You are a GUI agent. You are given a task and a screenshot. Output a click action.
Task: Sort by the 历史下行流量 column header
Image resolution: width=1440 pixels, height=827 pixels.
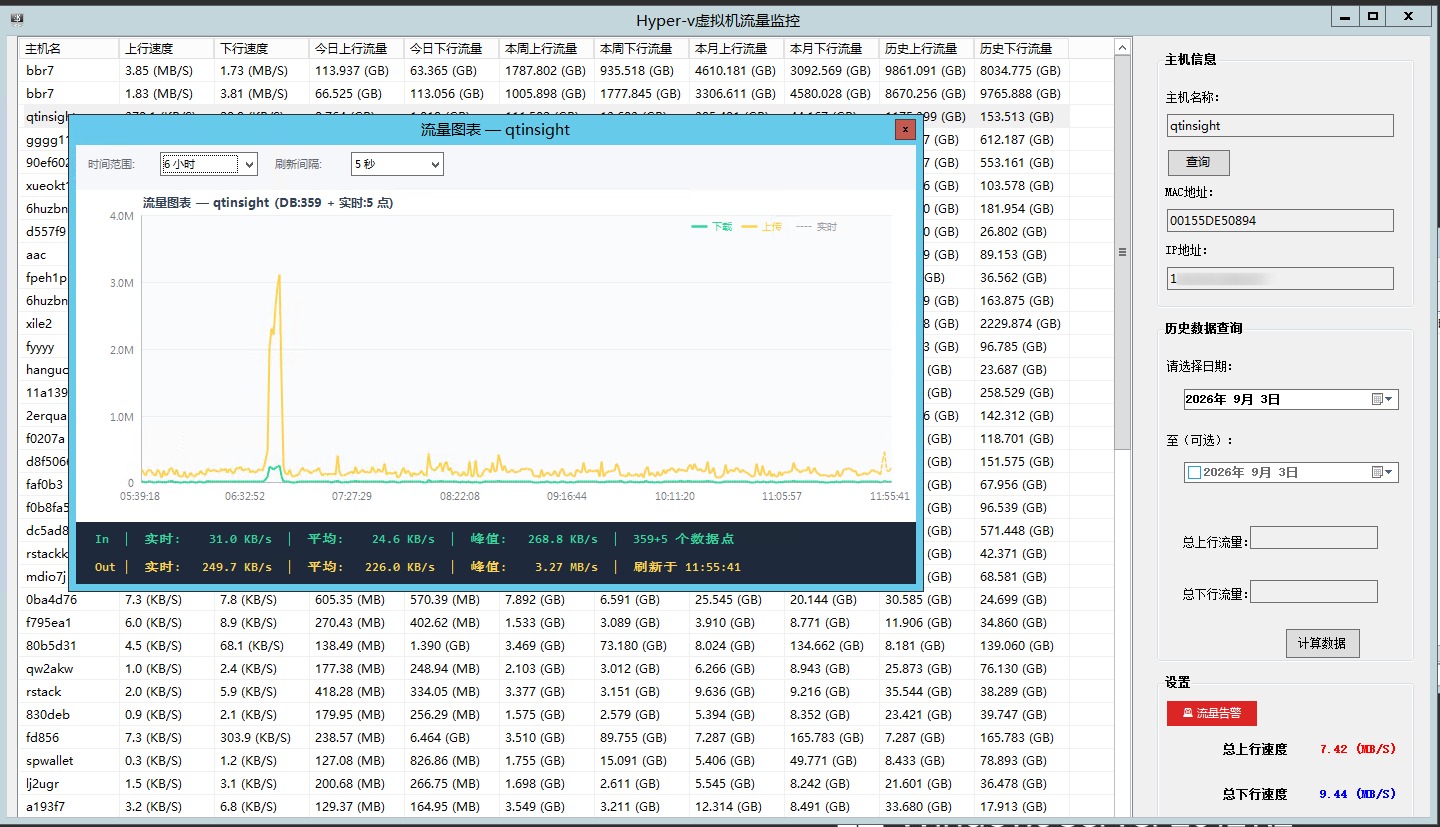click(x=1021, y=48)
